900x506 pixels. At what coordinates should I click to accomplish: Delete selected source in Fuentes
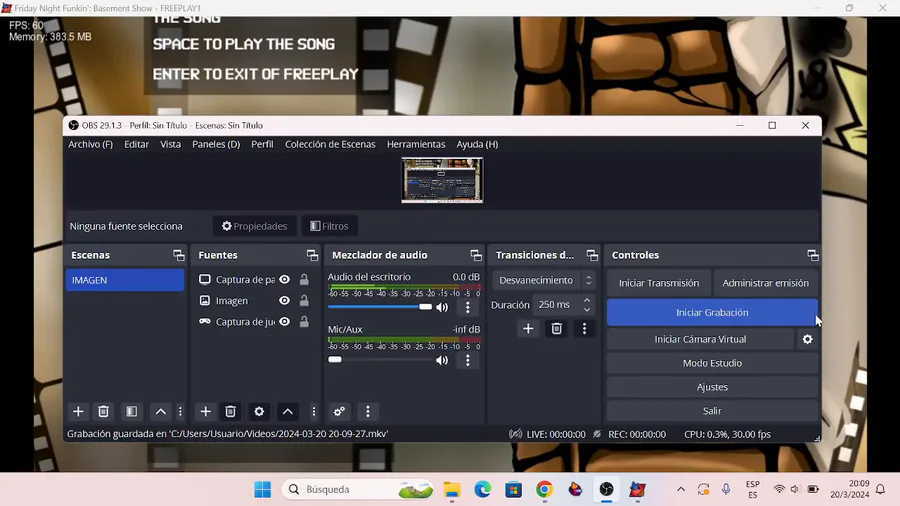click(x=230, y=411)
